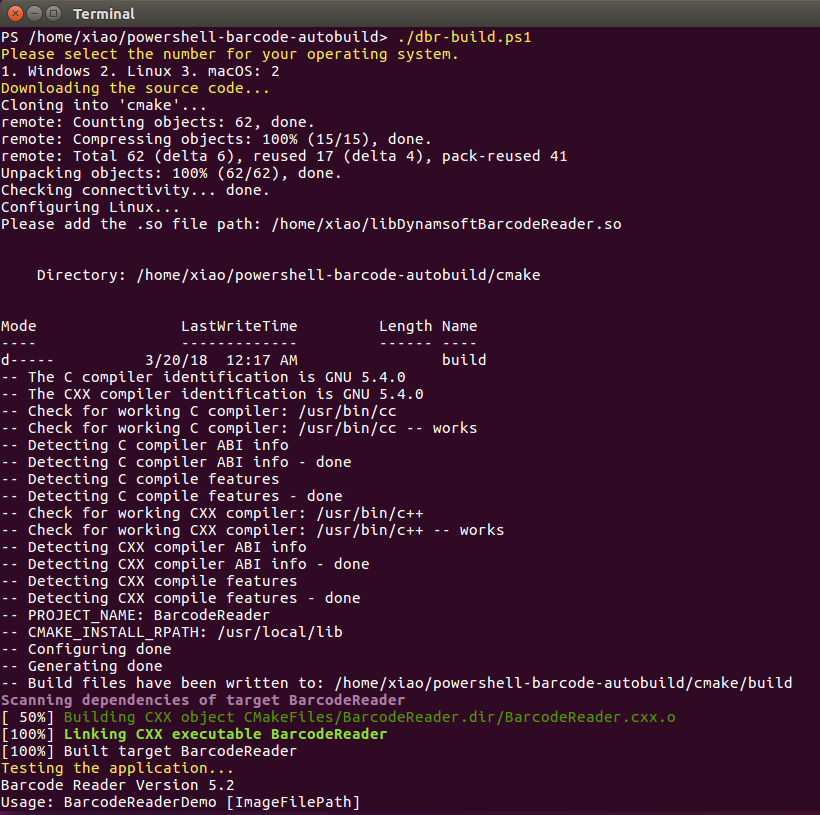Click the 50% build progress indicator
The width and height of the screenshot is (820, 815).
tap(30, 716)
